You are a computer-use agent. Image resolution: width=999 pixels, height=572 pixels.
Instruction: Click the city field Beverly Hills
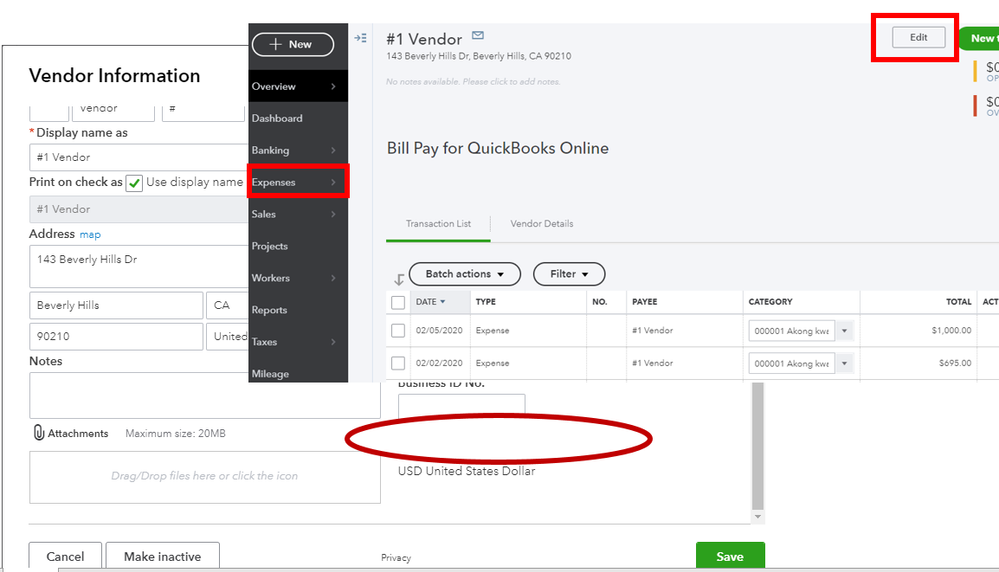click(x=116, y=306)
